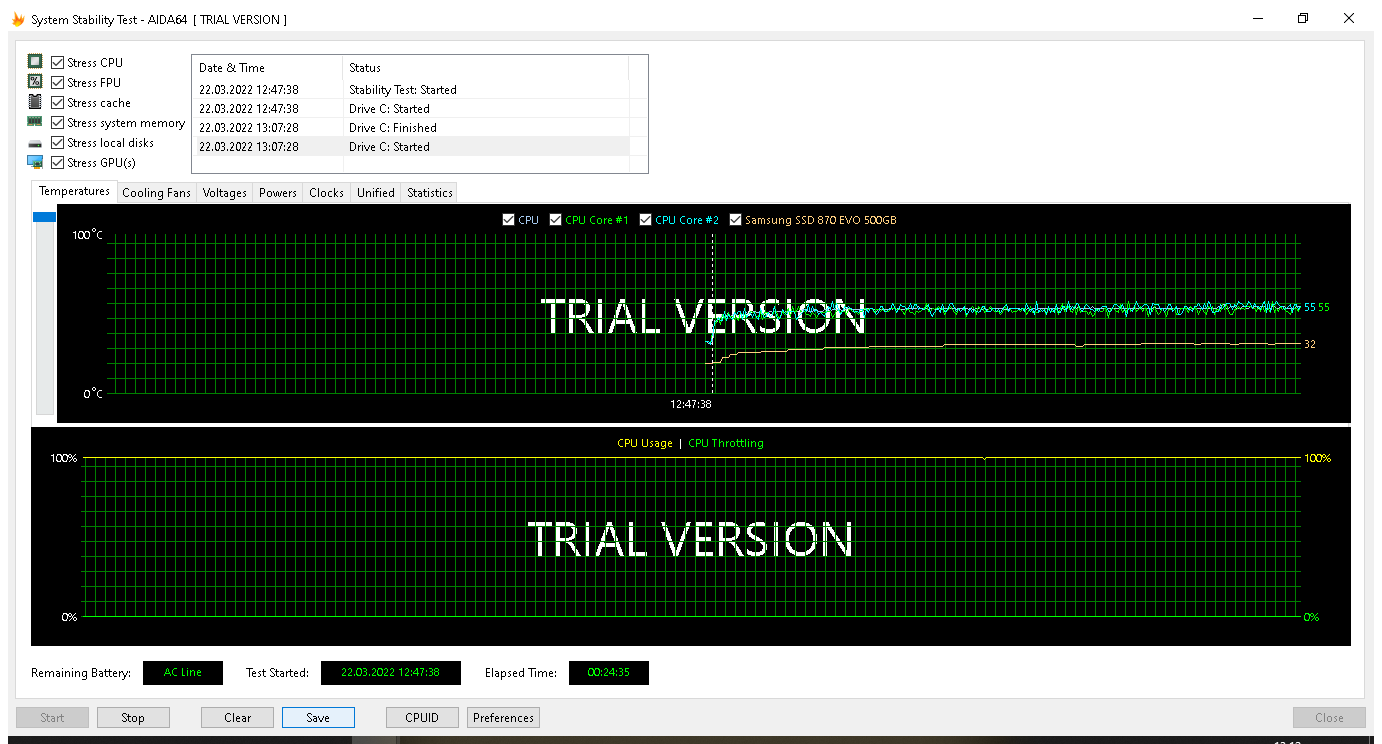1382x744 pixels.
Task: Click the 100°C label on the temperature axis
Action: click(87, 235)
